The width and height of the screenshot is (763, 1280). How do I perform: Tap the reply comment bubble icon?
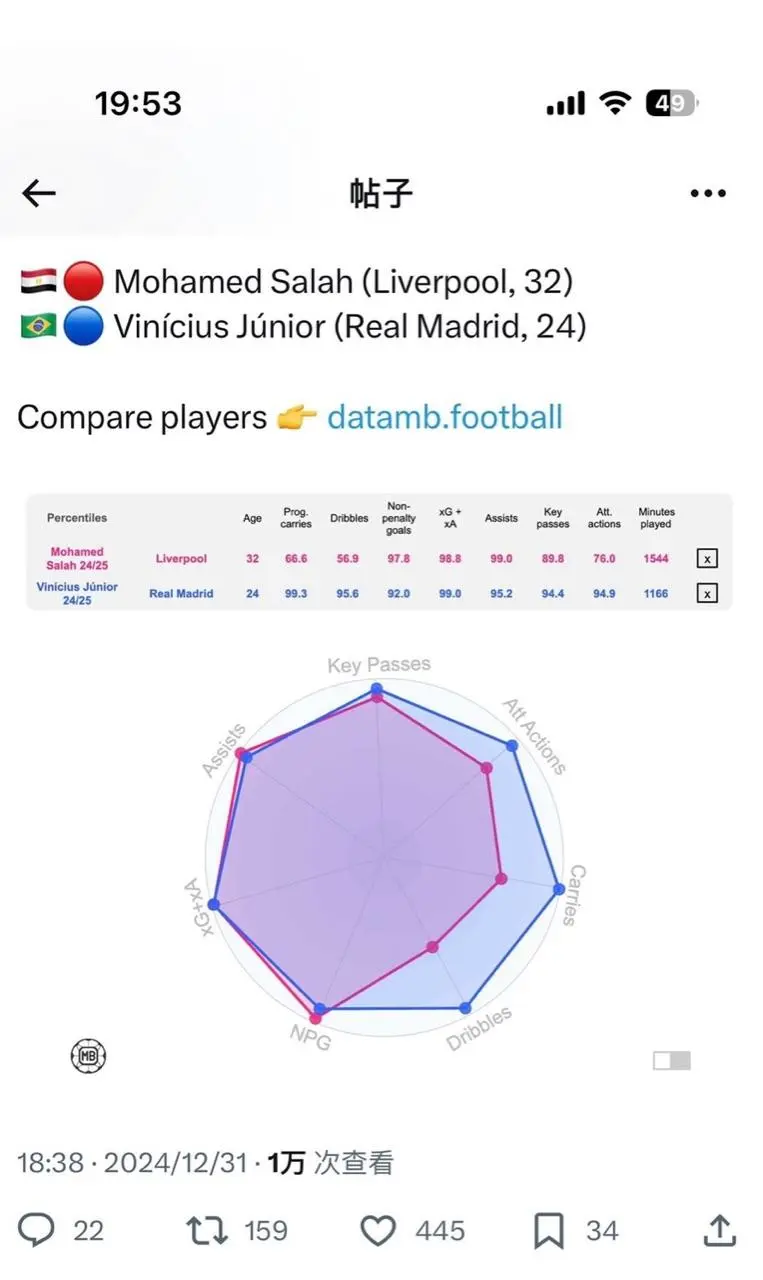[37, 1230]
